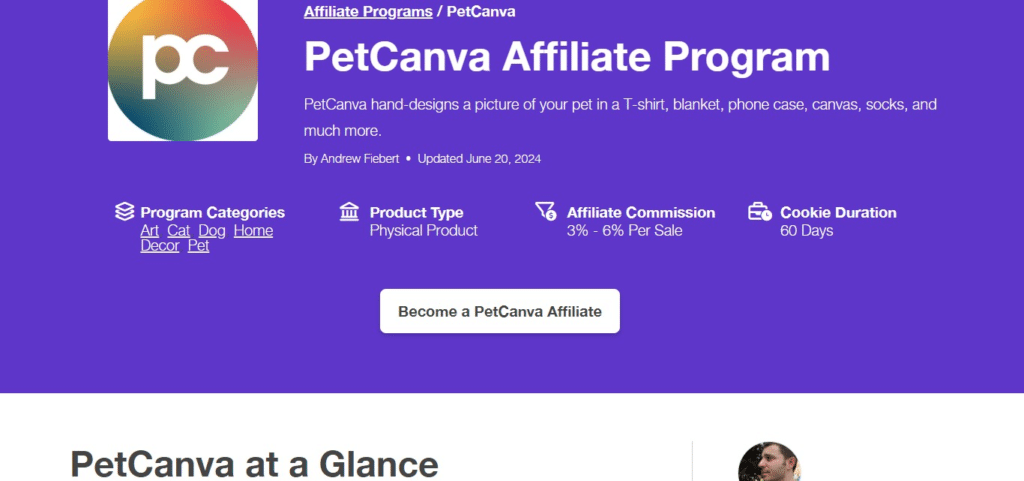Click the Updated June 20, 2024 date
The width and height of the screenshot is (1024, 481).
coord(479,159)
